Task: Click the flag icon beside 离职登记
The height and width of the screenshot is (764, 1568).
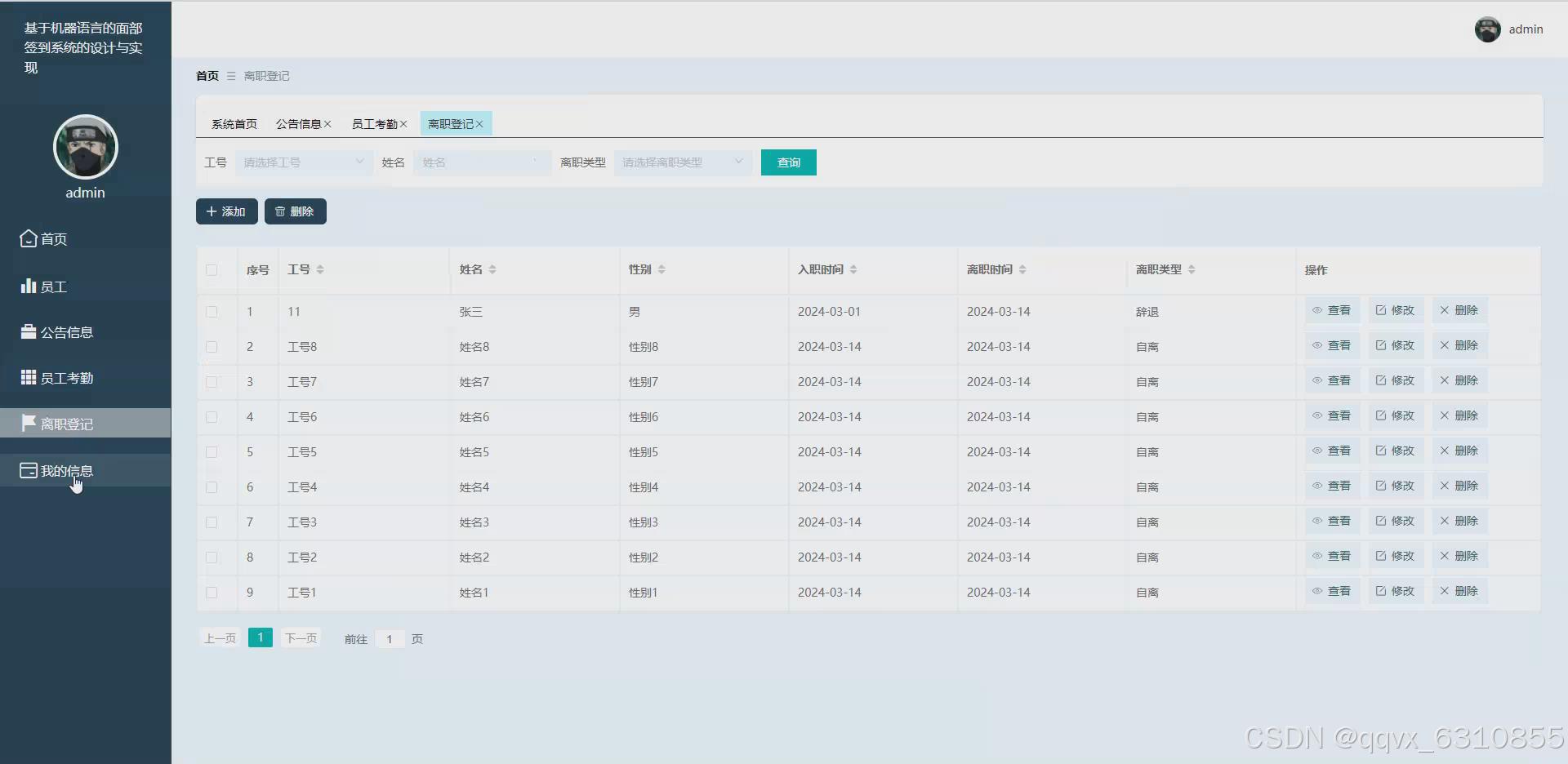Action: [29, 423]
